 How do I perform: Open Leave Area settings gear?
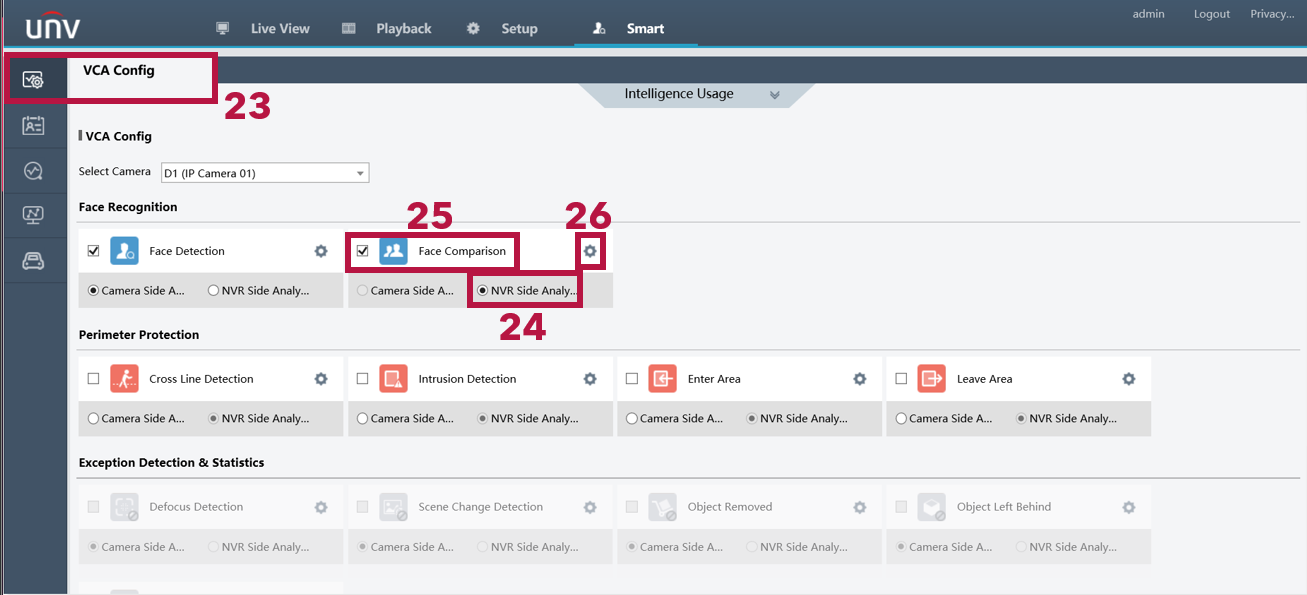pos(1128,379)
